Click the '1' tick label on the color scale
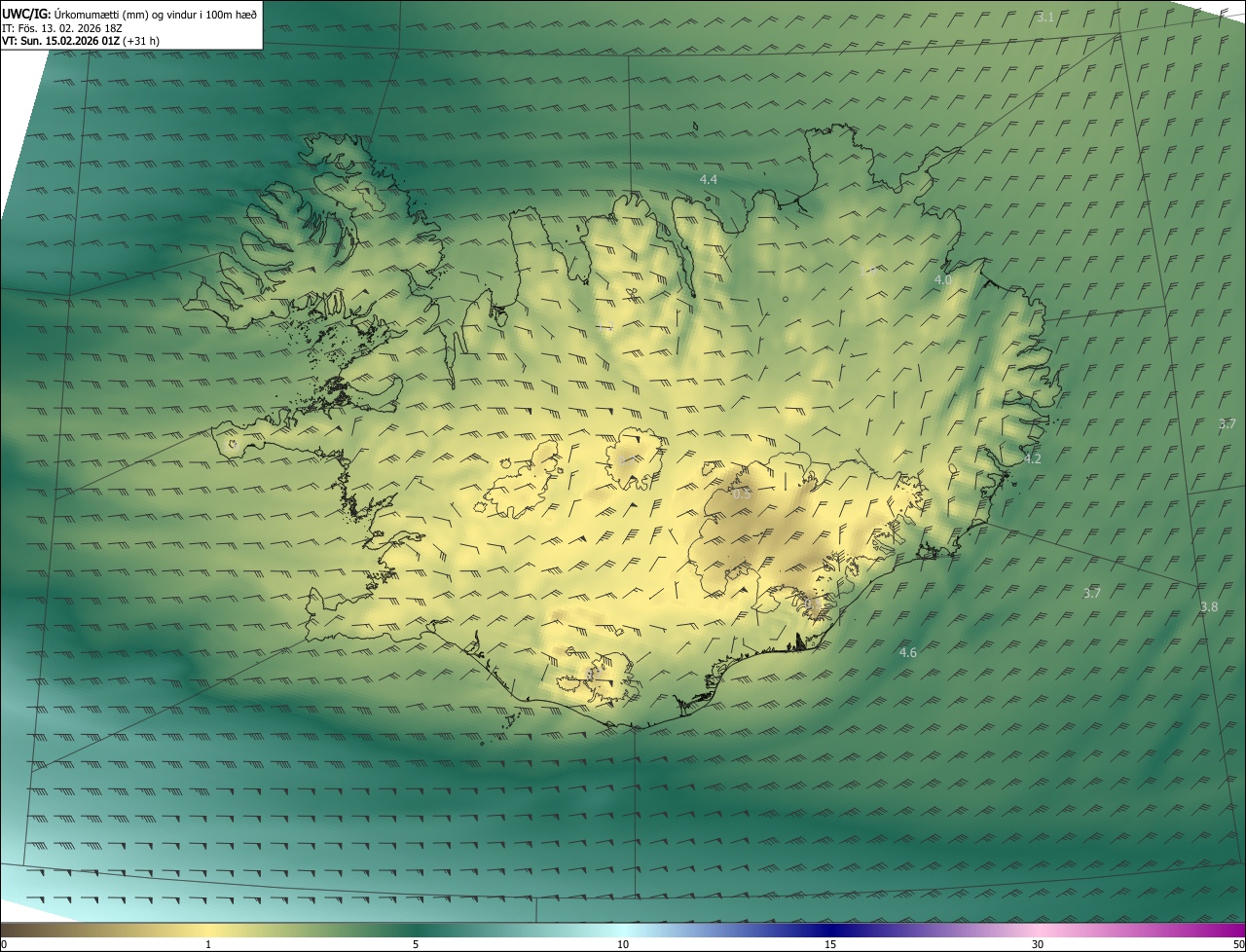The width and height of the screenshot is (1246, 952). (208, 945)
